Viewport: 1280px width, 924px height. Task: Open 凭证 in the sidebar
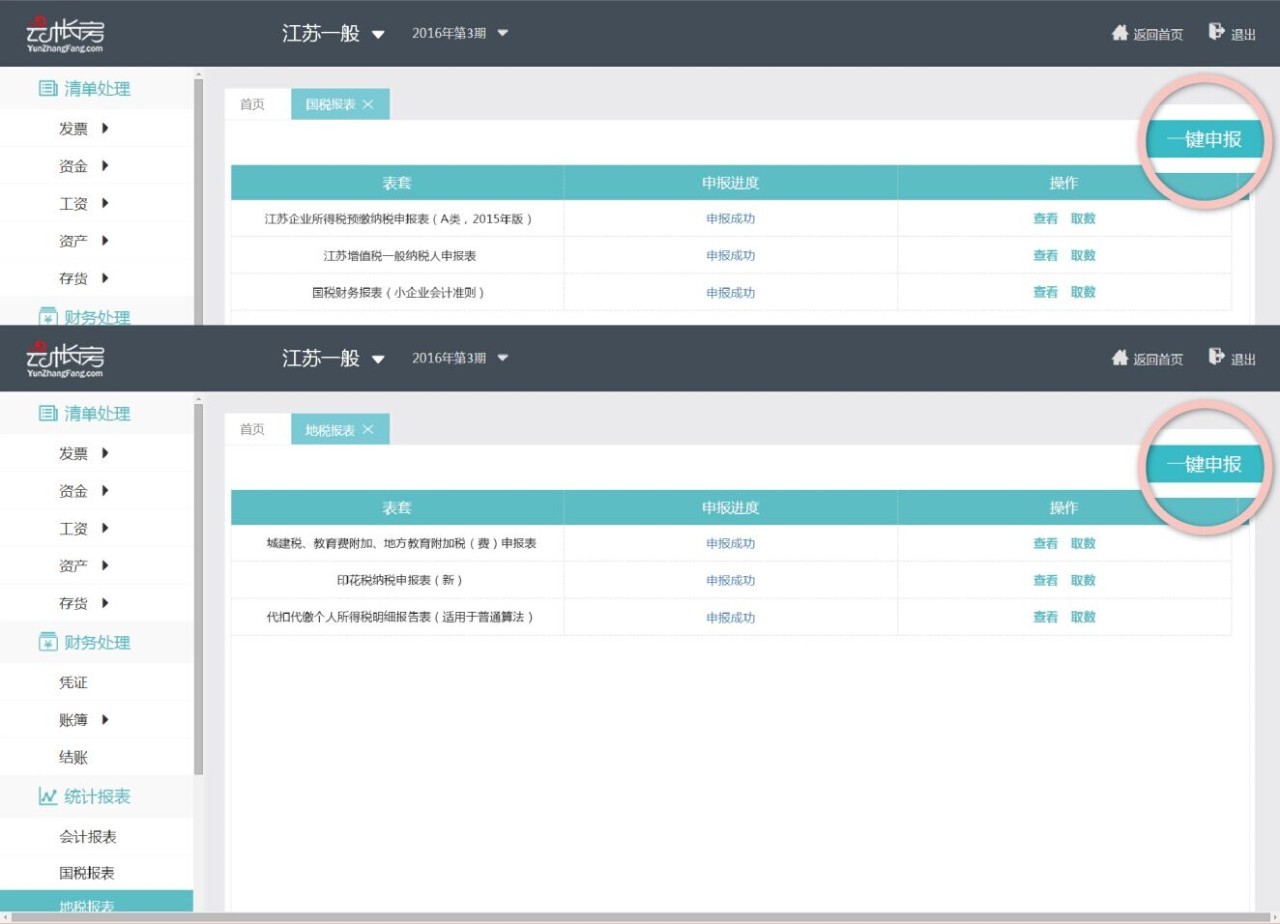[x=73, y=683]
